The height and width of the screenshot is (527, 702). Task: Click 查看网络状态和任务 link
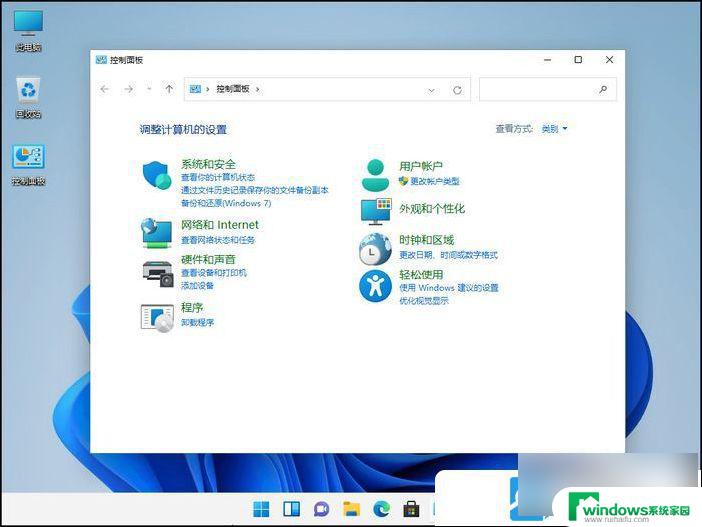[218, 240]
